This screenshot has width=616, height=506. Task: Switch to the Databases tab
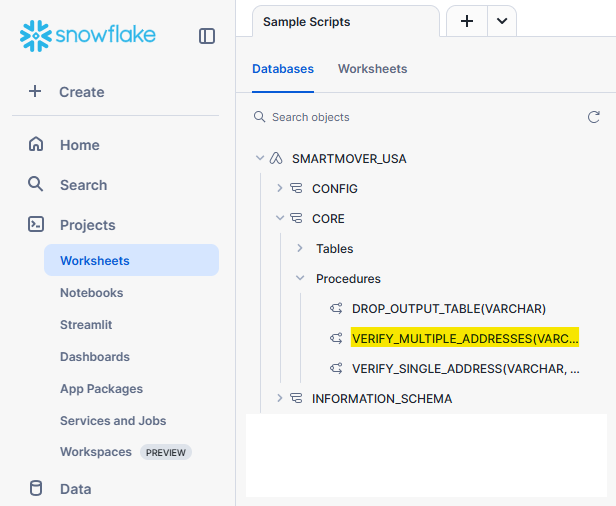point(283,69)
